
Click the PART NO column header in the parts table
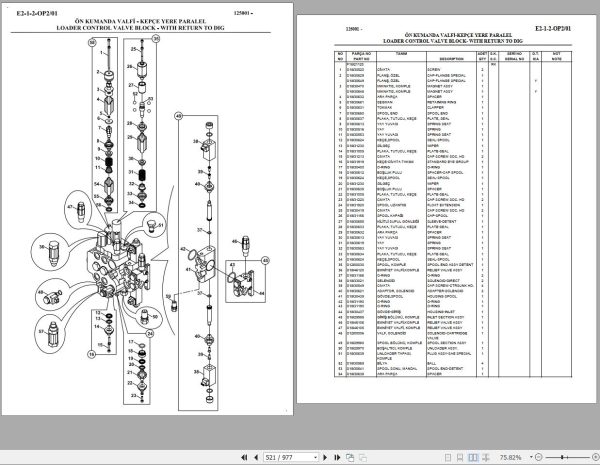click(361, 59)
